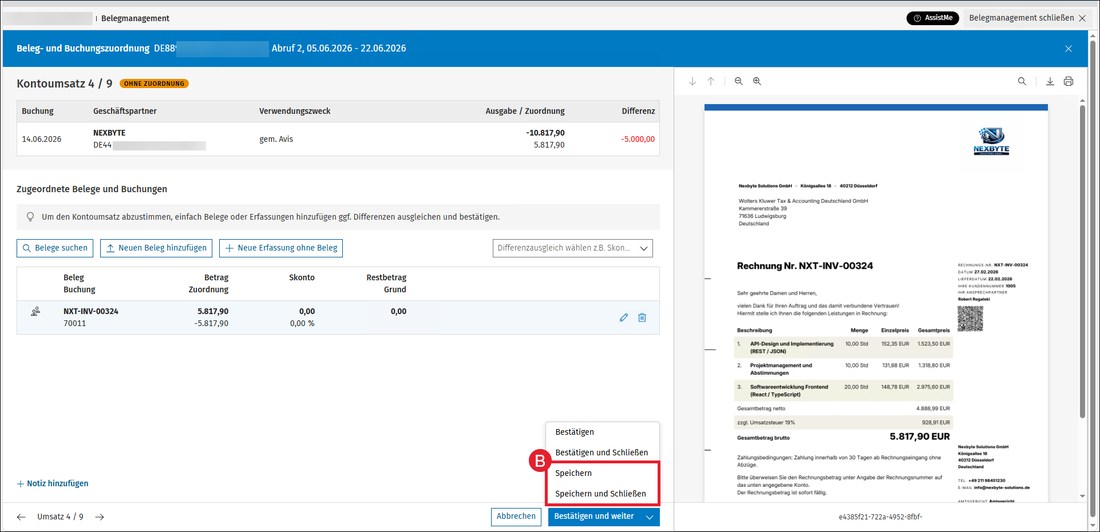Open the AssistMe help pill
Image resolution: width=1100 pixels, height=532 pixels.
pos(932,18)
